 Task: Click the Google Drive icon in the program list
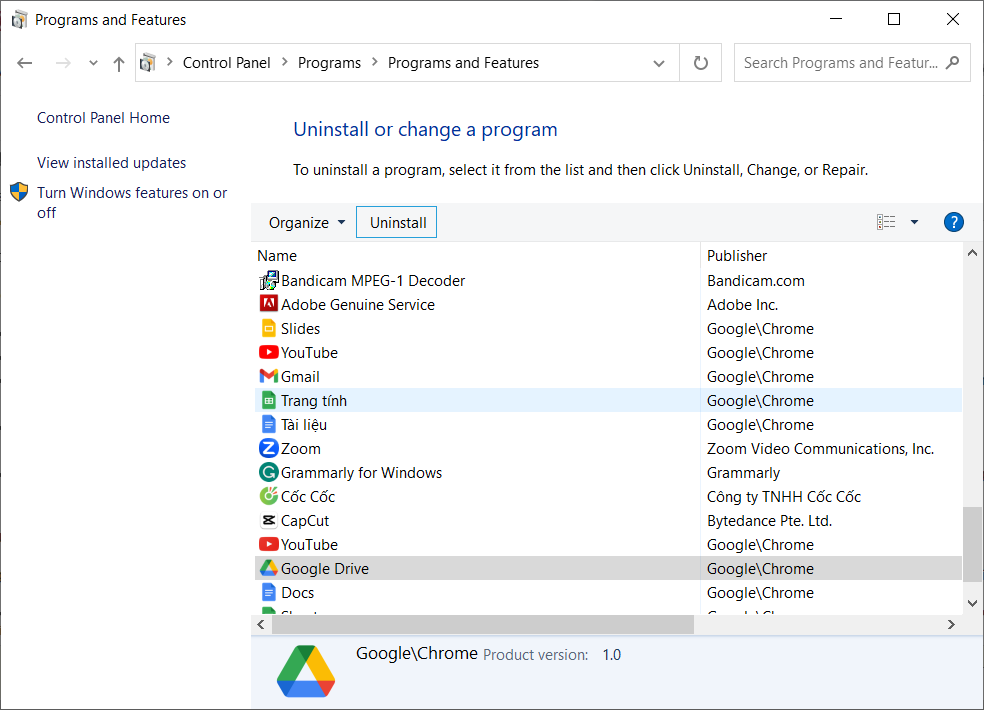pos(269,568)
